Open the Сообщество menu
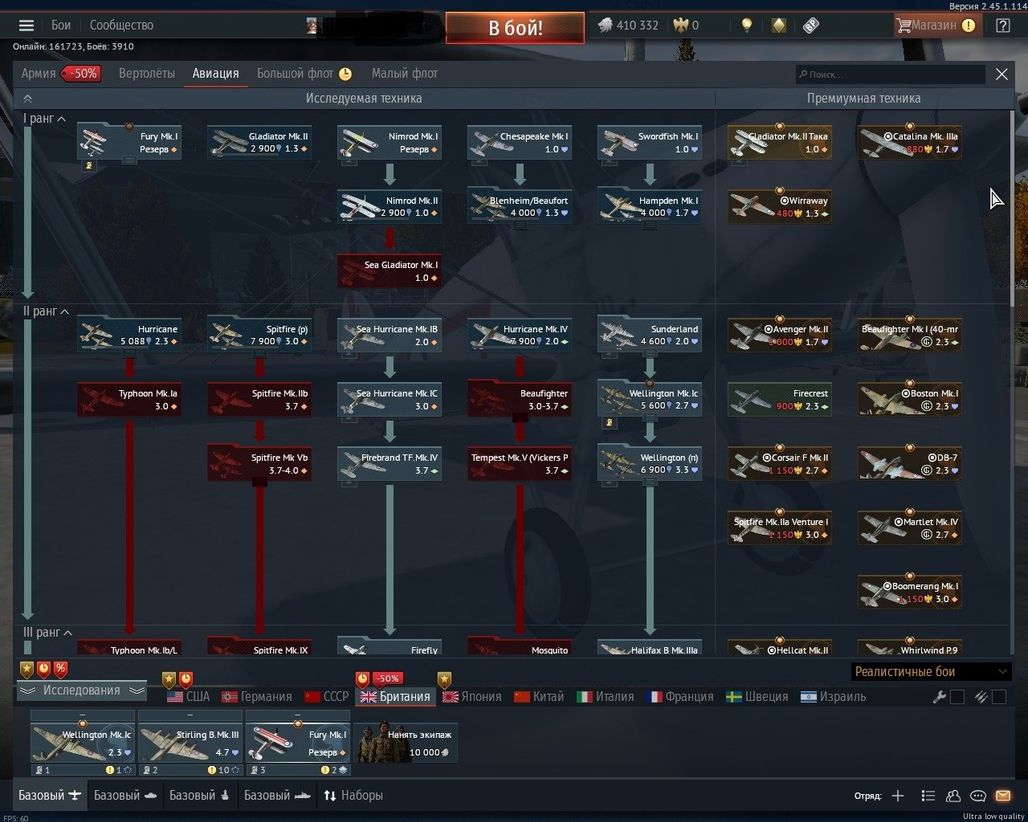The width and height of the screenshot is (1028, 822). click(121, 26)
